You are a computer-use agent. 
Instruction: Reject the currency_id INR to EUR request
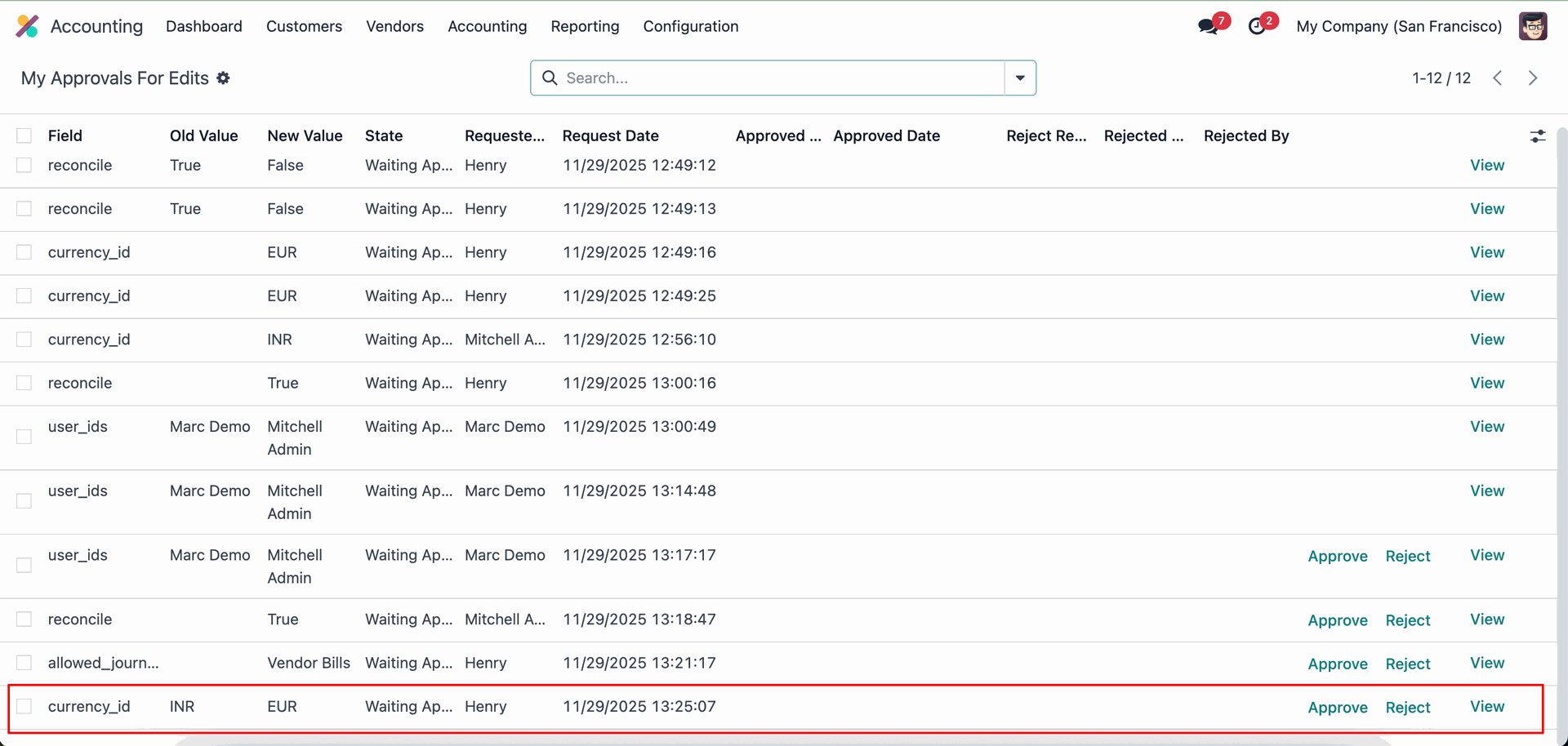pyautogui.click(x=1407, y=707)
